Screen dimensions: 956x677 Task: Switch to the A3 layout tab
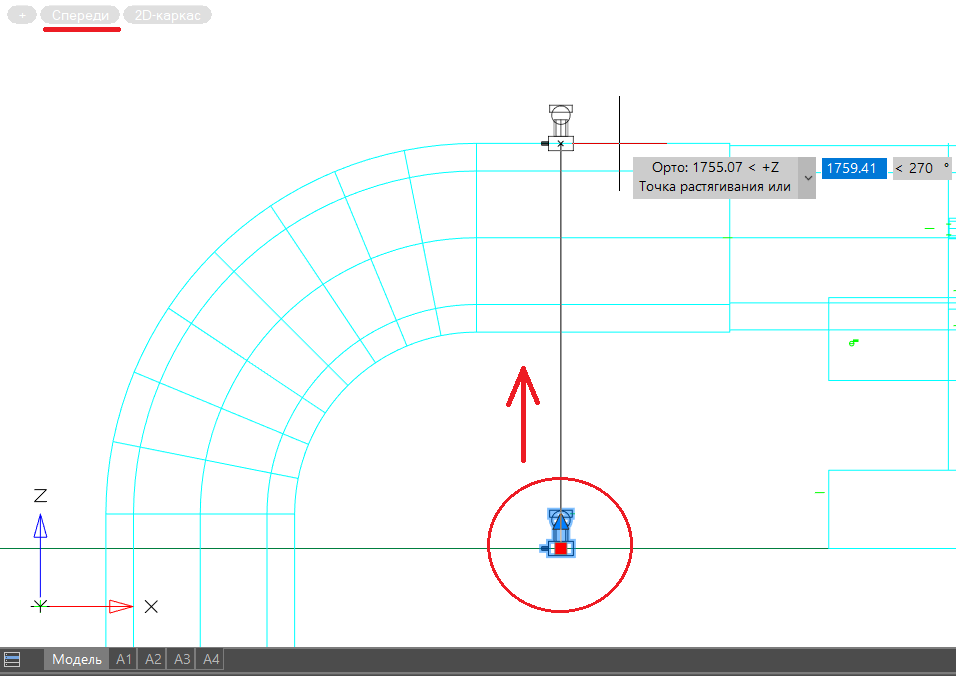coord(182,659)
